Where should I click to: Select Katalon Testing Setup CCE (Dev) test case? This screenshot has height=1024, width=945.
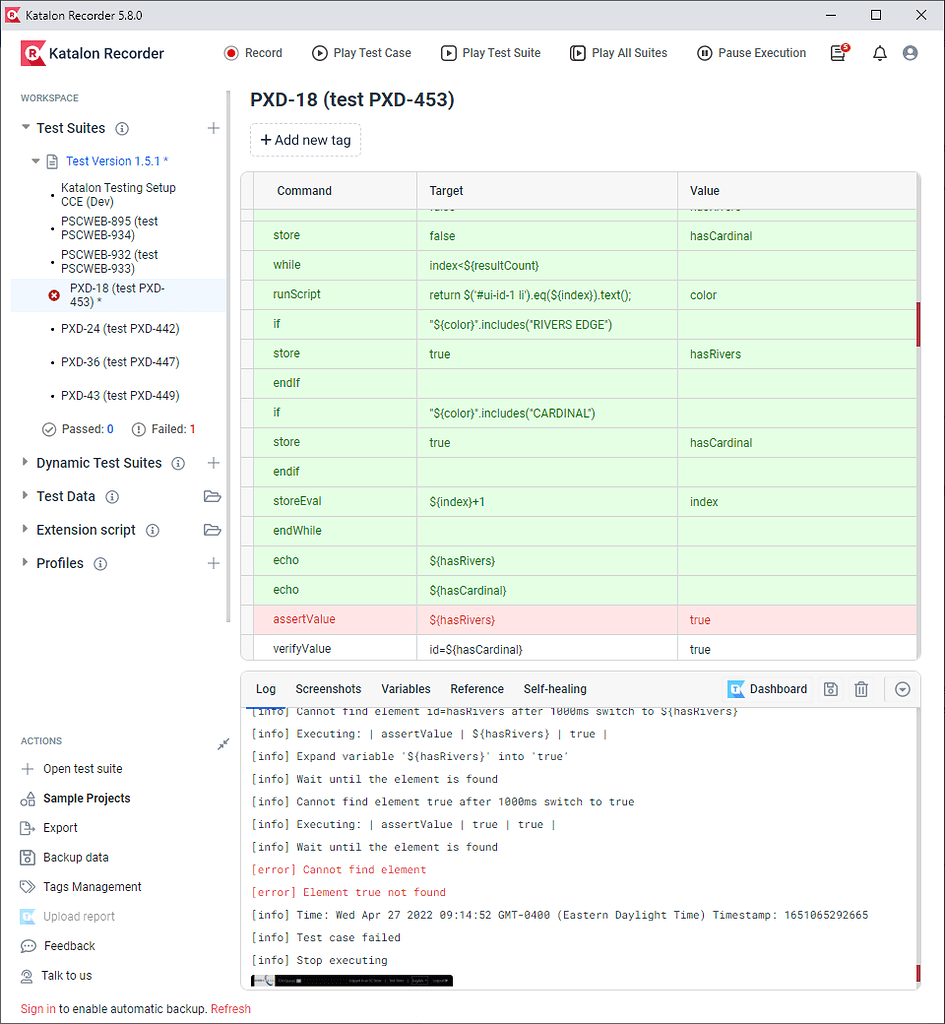(118, 195)
